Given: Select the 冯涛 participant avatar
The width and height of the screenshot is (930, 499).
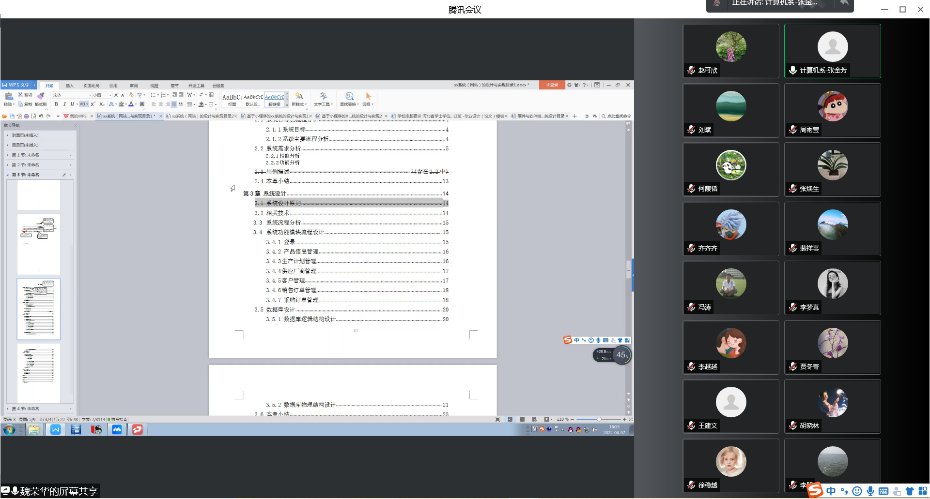Looking at the screenshot, I should click(x=731, y=284).
